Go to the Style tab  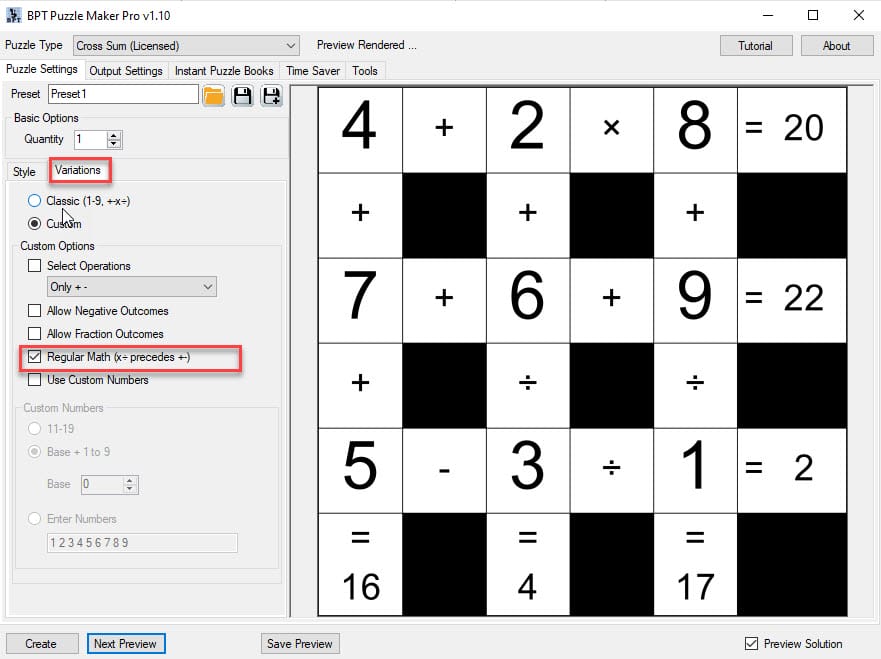coord(23,171)
